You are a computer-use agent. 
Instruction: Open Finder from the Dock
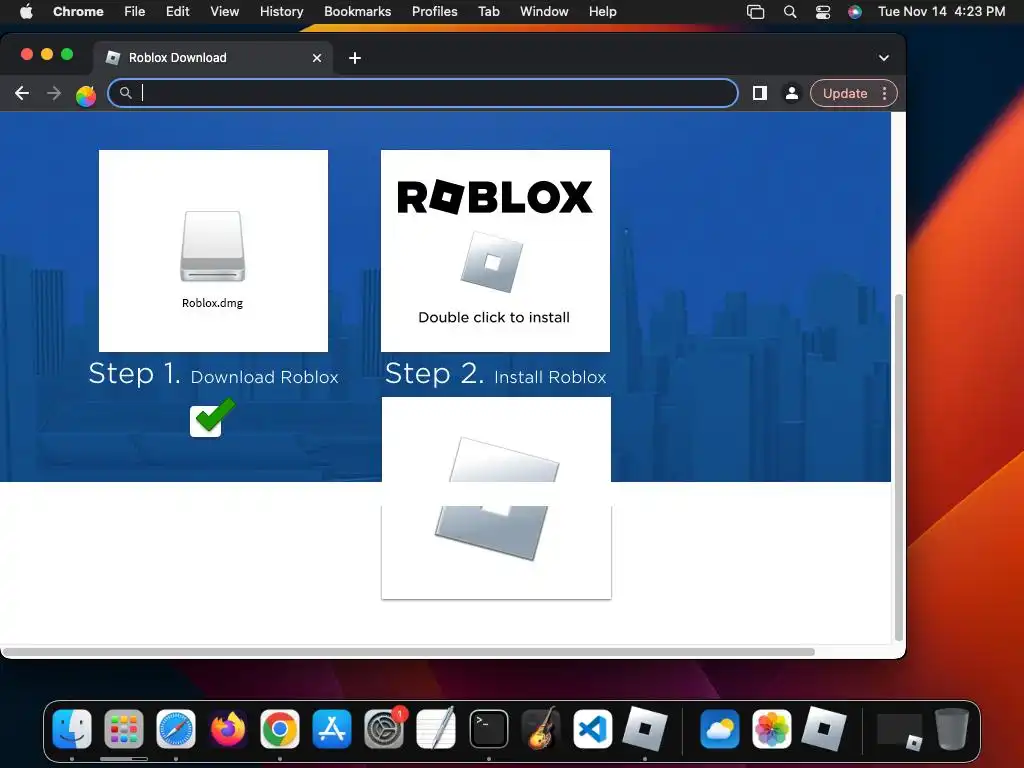(72, 729)
